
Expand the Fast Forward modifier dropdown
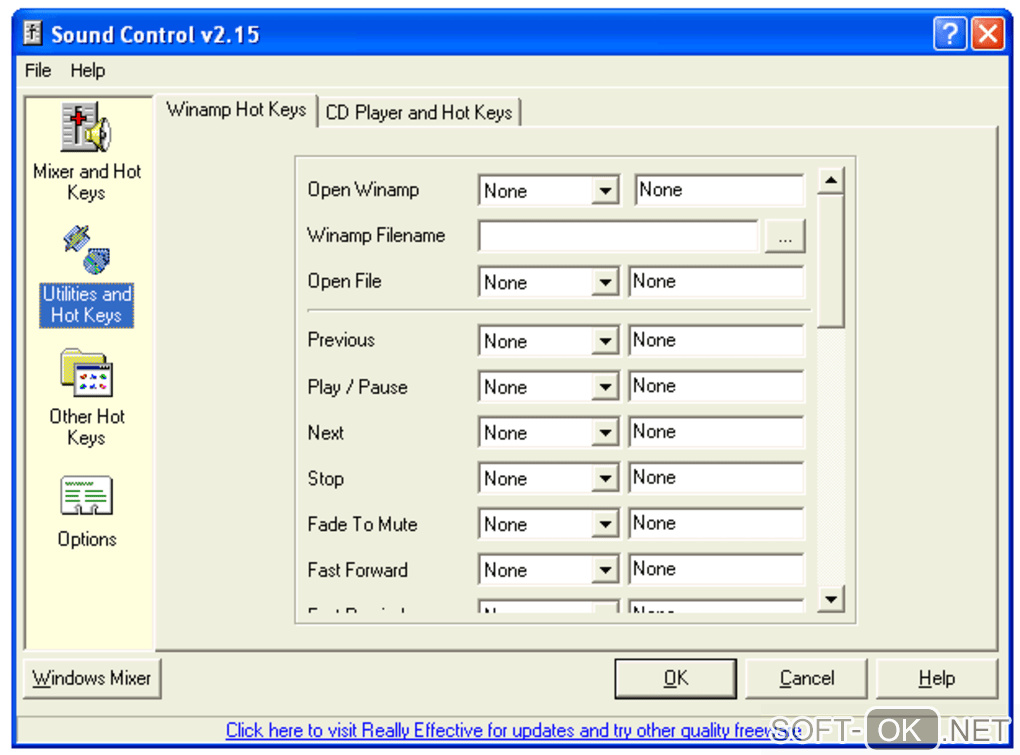pos(605,570)
